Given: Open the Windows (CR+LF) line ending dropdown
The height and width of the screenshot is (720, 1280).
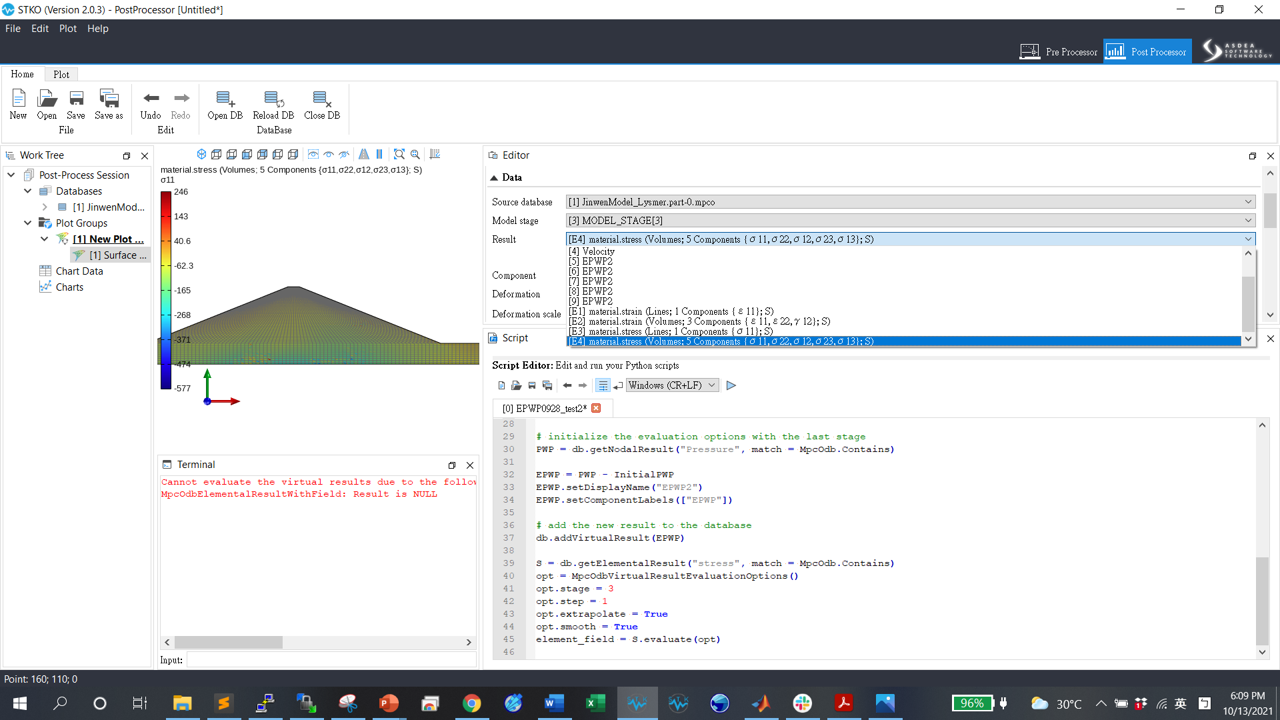Looking at the screenshot, I should pos(672,385).
